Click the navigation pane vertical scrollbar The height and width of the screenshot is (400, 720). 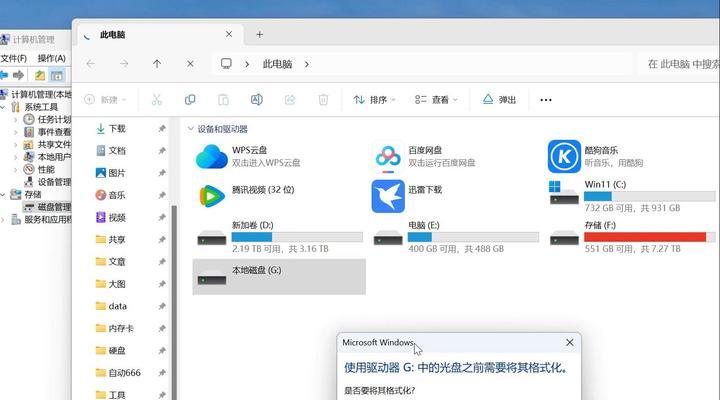[174, 303]
